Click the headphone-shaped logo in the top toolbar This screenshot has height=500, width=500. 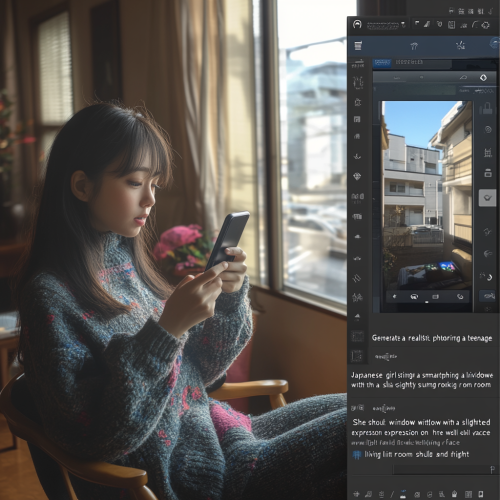click(357, 24)
